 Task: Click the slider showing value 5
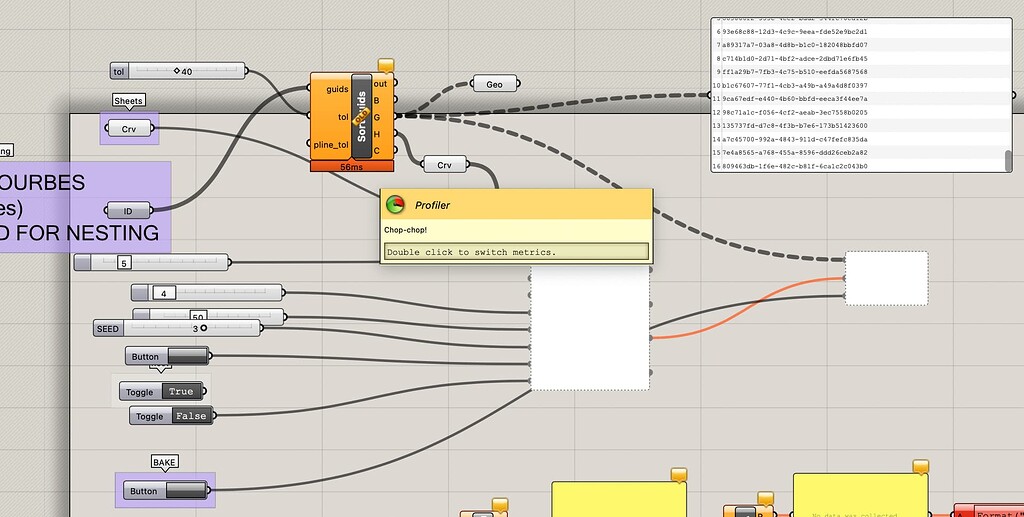tap(152, 262)
